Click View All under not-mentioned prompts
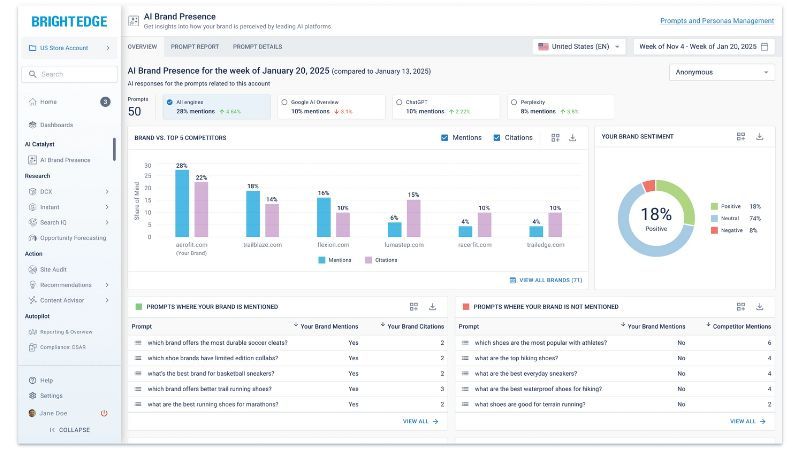The width and height of the screenshot is (800, 450). coord(747,421)
